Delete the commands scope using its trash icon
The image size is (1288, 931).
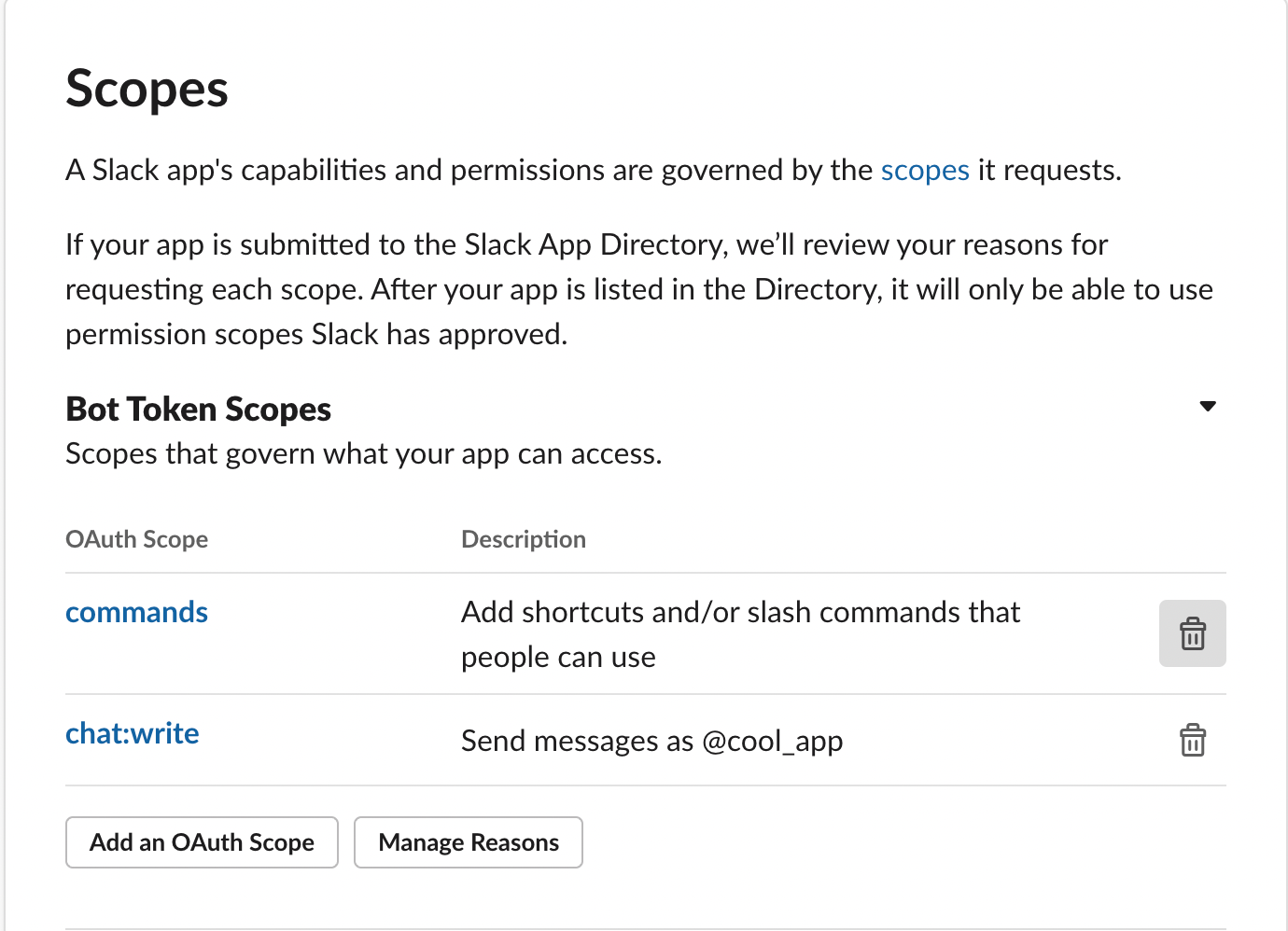(1192, 633)
